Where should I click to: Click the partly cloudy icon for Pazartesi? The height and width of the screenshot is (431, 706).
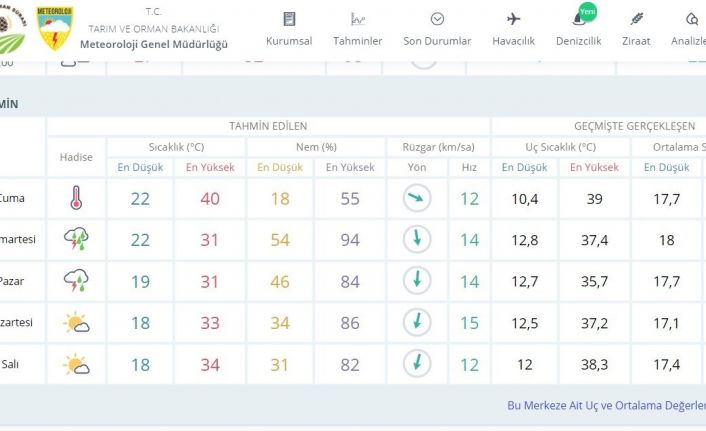(76, 323)
